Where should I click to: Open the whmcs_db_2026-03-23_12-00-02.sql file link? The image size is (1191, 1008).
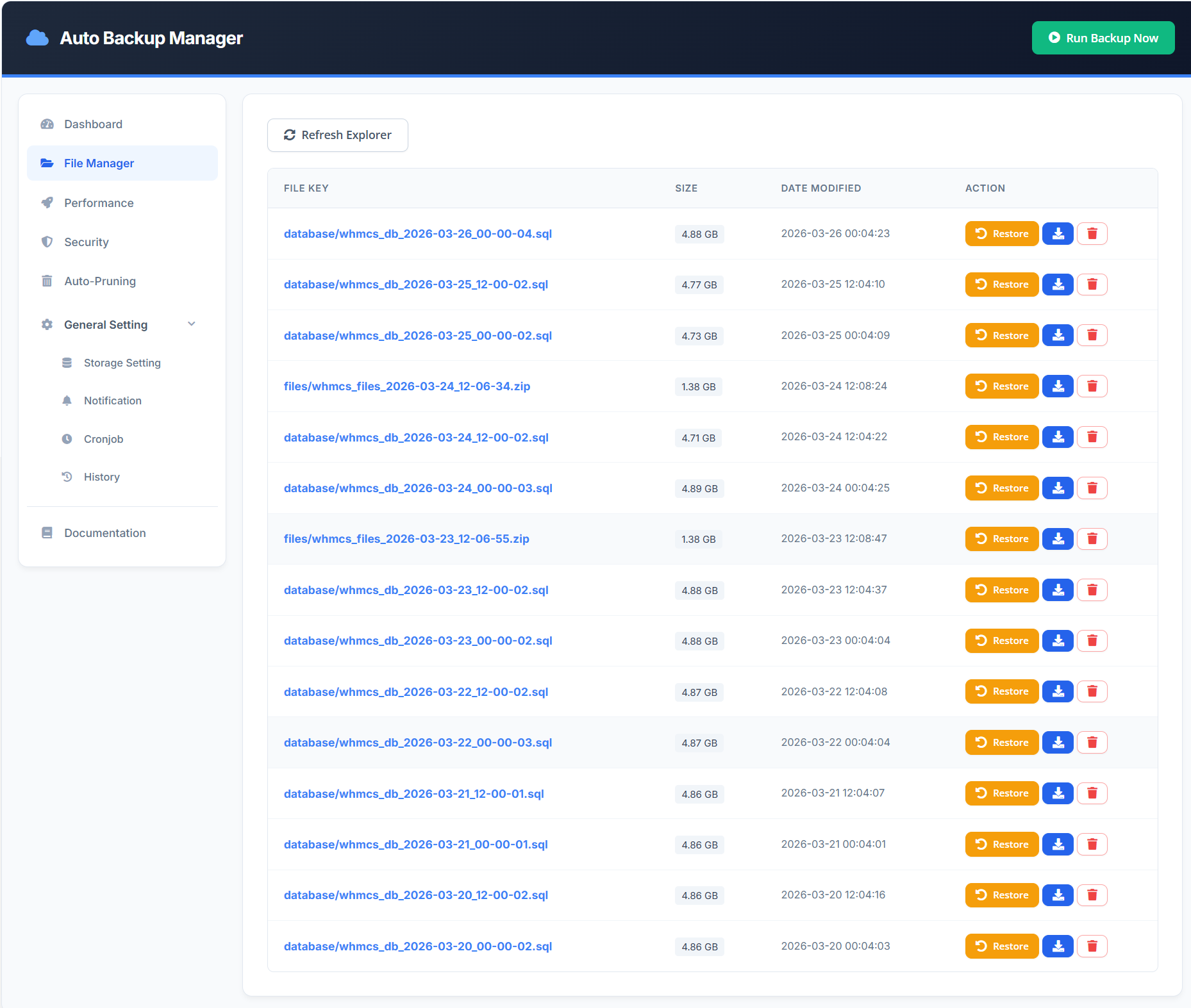(x=416, y=590)
